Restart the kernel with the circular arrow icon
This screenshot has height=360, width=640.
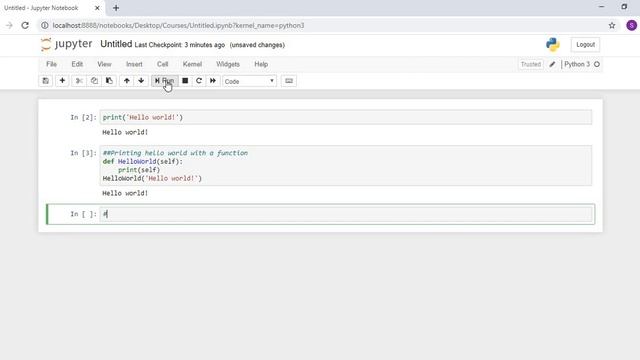click(x=199, y=81)
